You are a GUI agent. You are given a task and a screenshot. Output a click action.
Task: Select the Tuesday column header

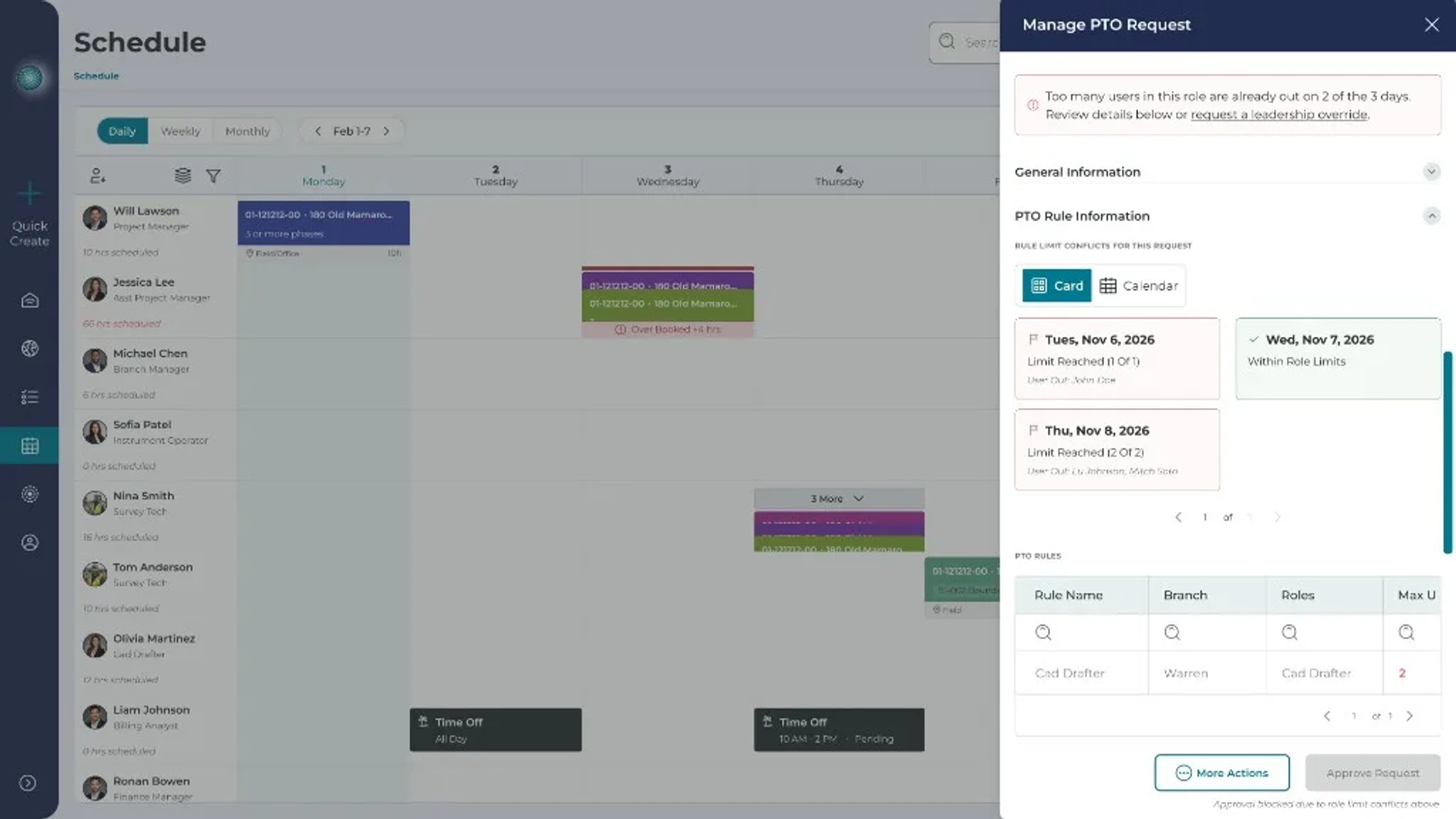click(x=496, y=176)
